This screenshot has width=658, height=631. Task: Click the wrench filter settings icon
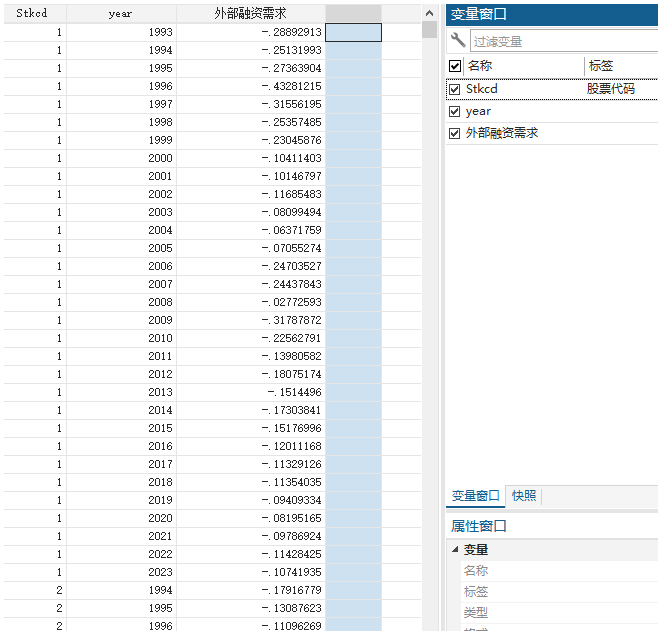(457, 41)
